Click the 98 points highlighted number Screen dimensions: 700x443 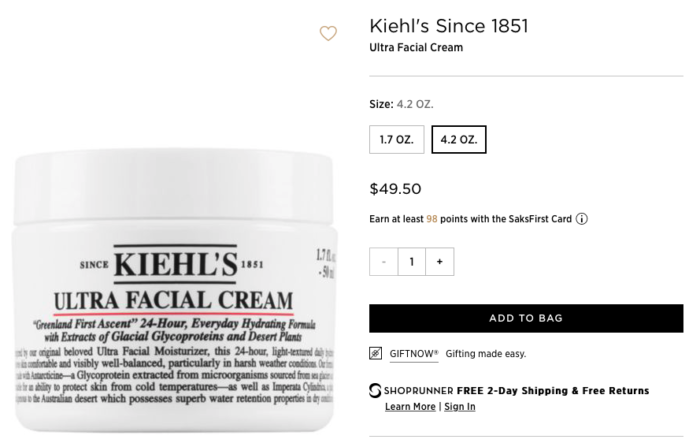click(432, 219)
